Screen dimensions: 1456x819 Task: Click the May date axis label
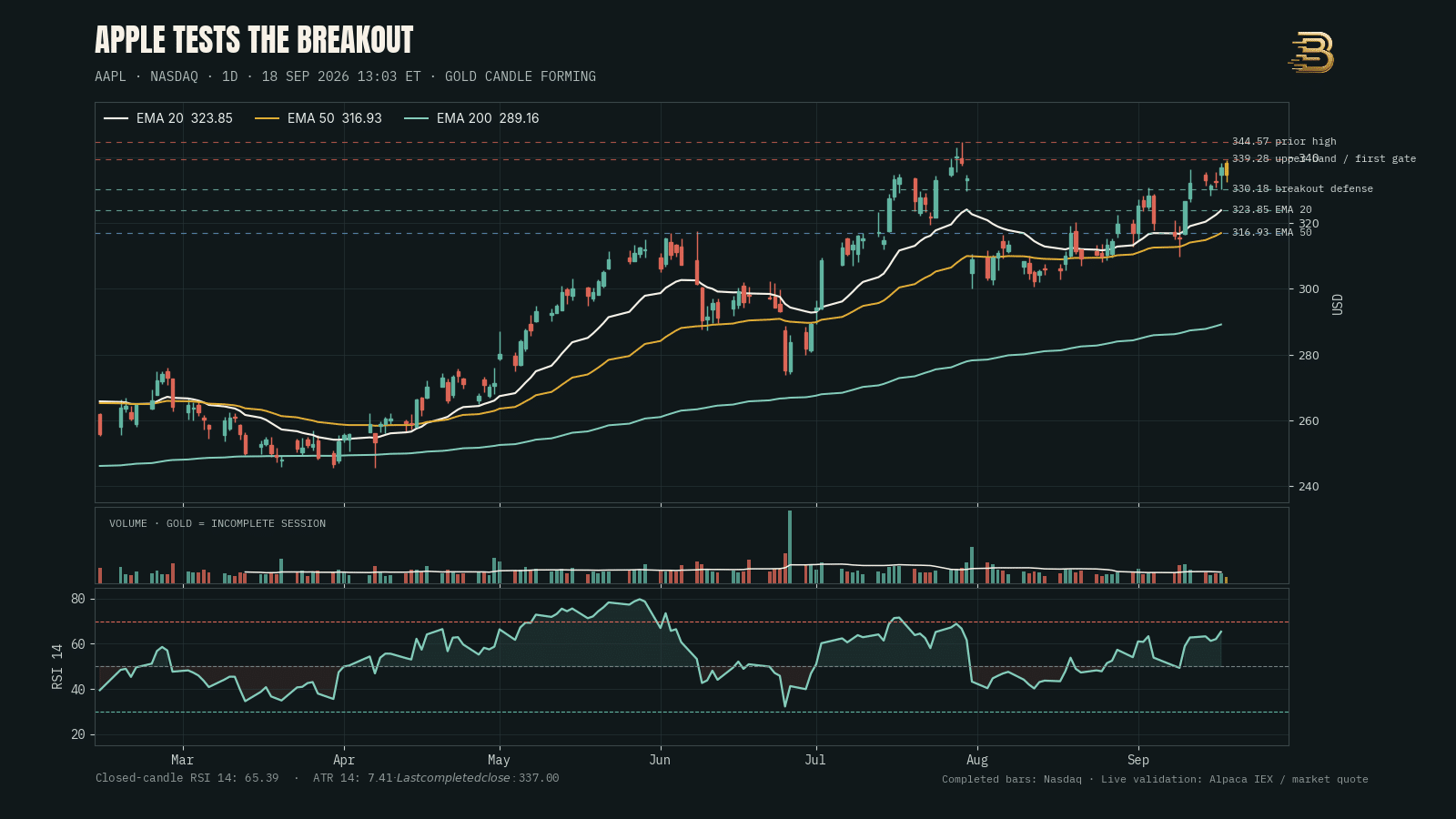tap(499, 760)
